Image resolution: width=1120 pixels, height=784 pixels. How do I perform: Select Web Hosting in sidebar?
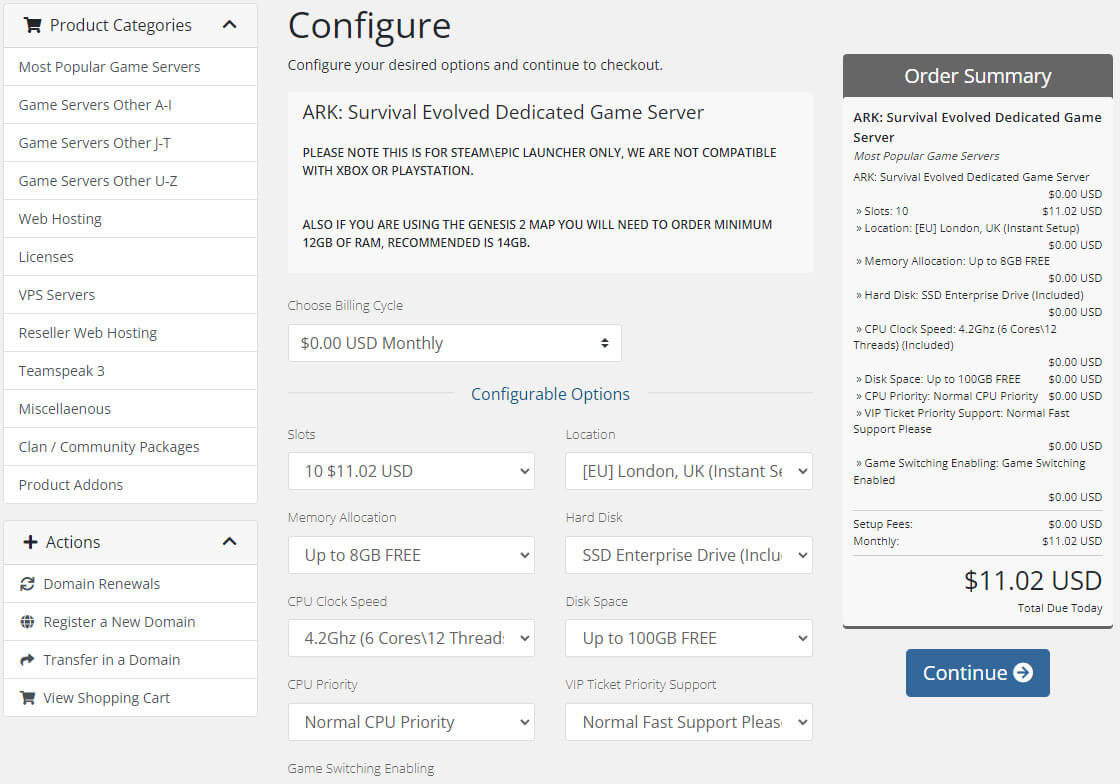[60, 219]
